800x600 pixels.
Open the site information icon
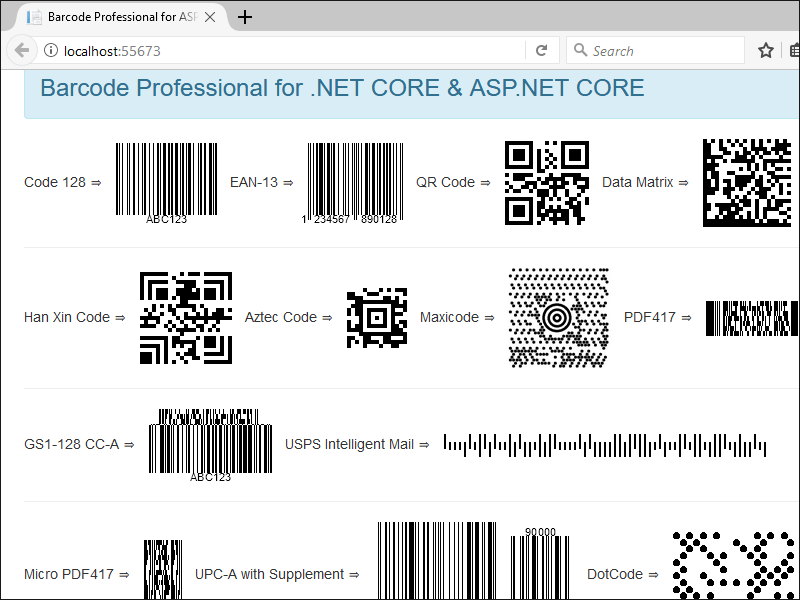[x=51, y=51]
